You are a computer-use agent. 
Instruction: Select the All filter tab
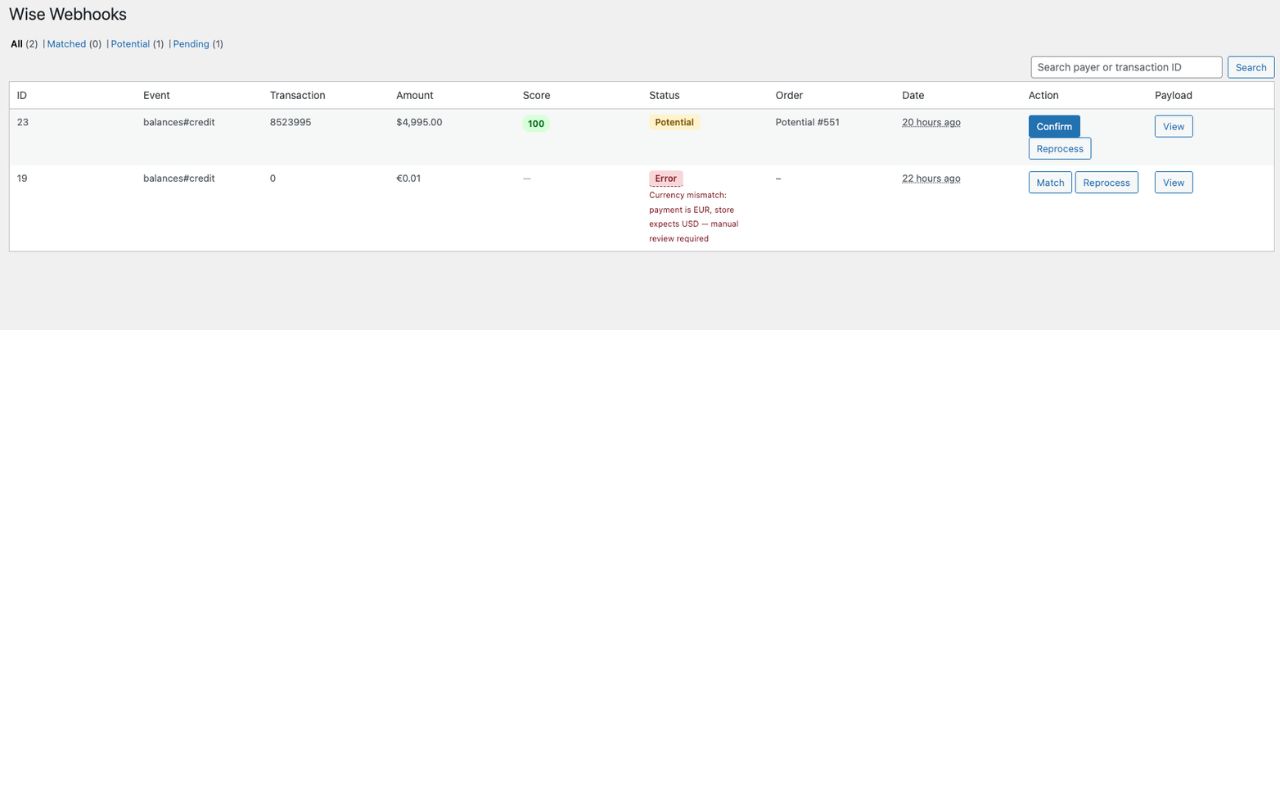16,44
